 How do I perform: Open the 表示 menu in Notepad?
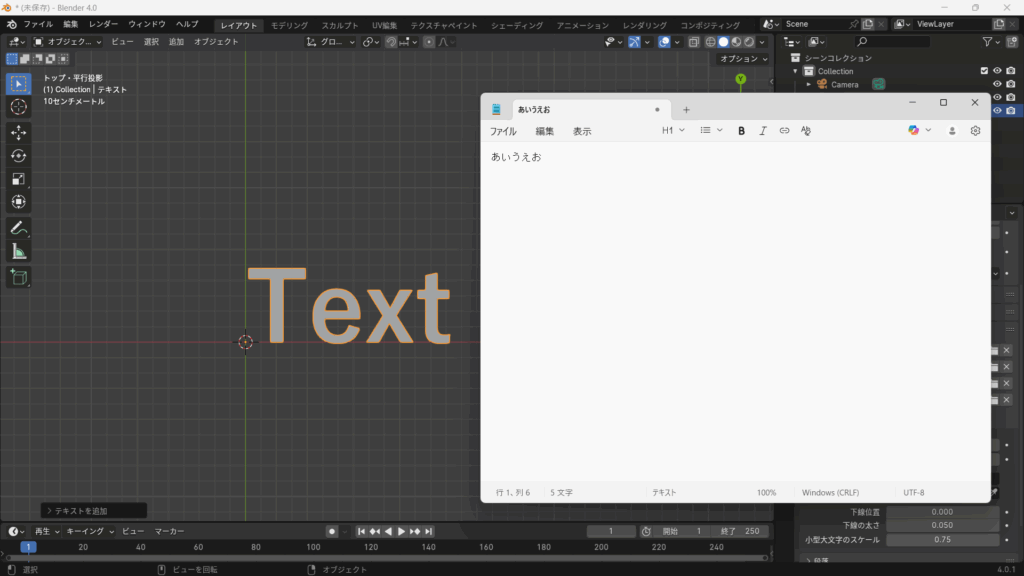tap(582, 131)
